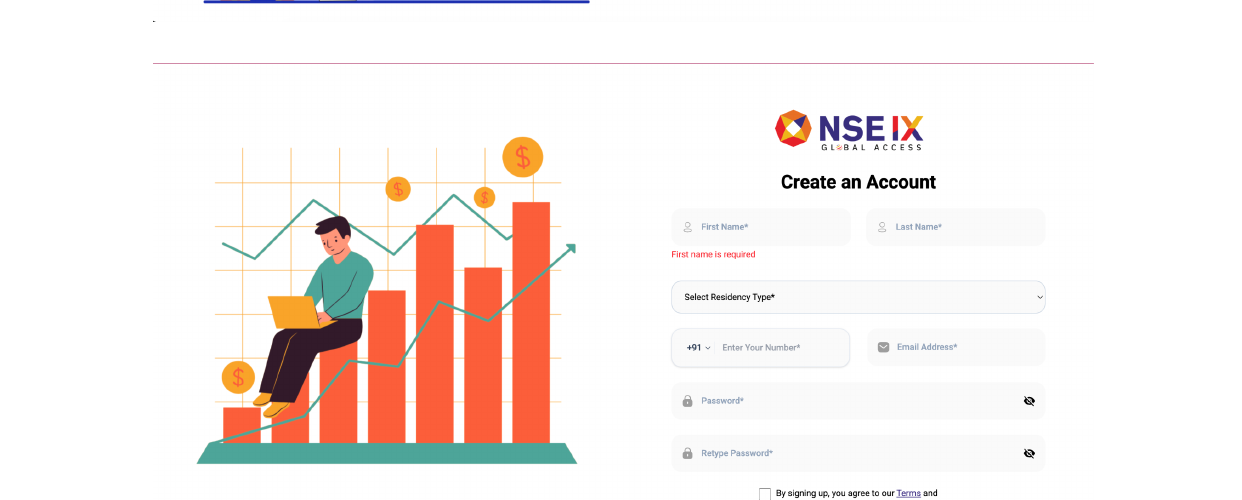1242x500 pixels.
Task: Open the Terms link
Action: pyautogui.click(x=908, y=493)
